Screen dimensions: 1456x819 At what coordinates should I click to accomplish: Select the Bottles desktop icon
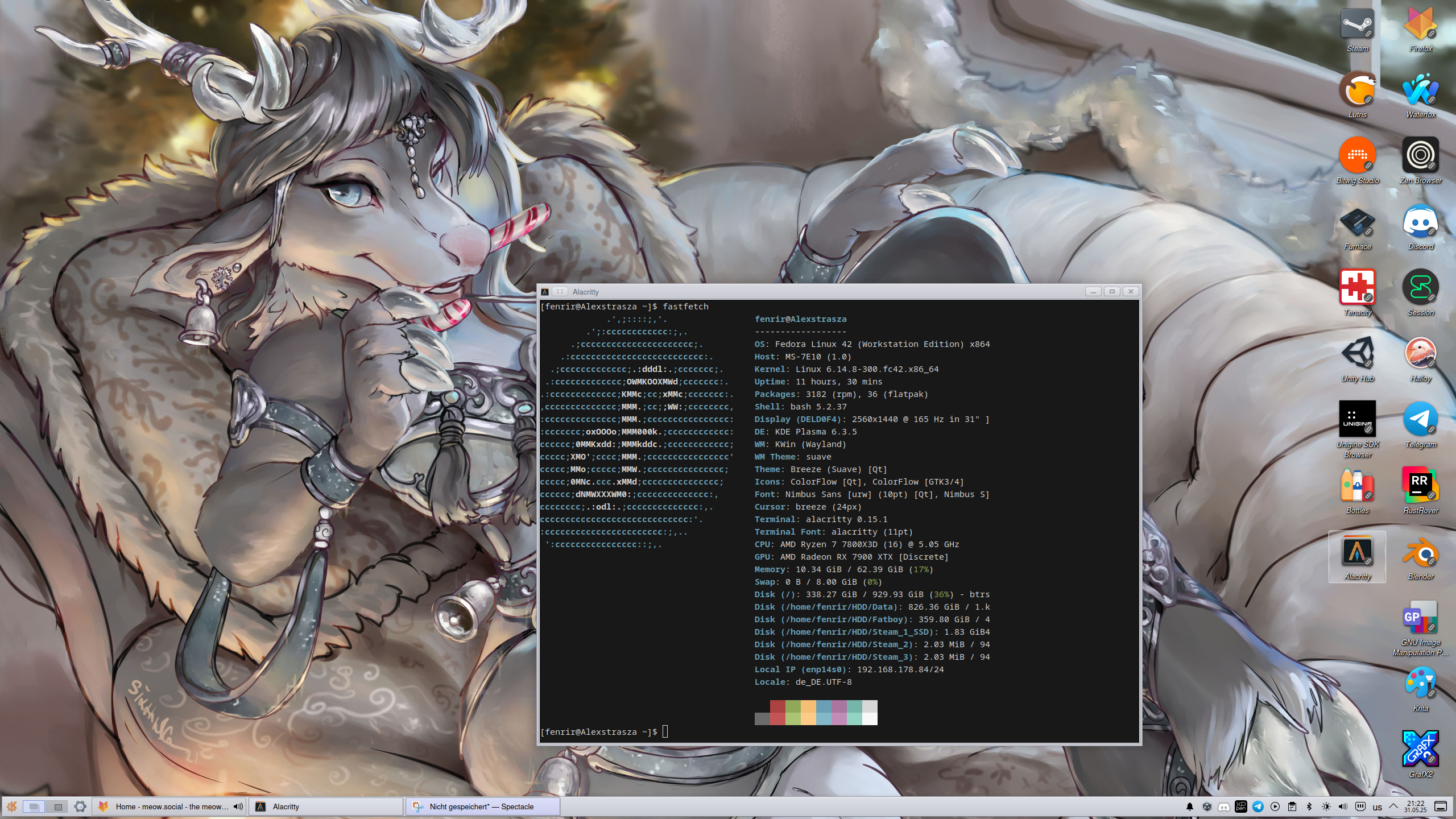coord(1358,491)
